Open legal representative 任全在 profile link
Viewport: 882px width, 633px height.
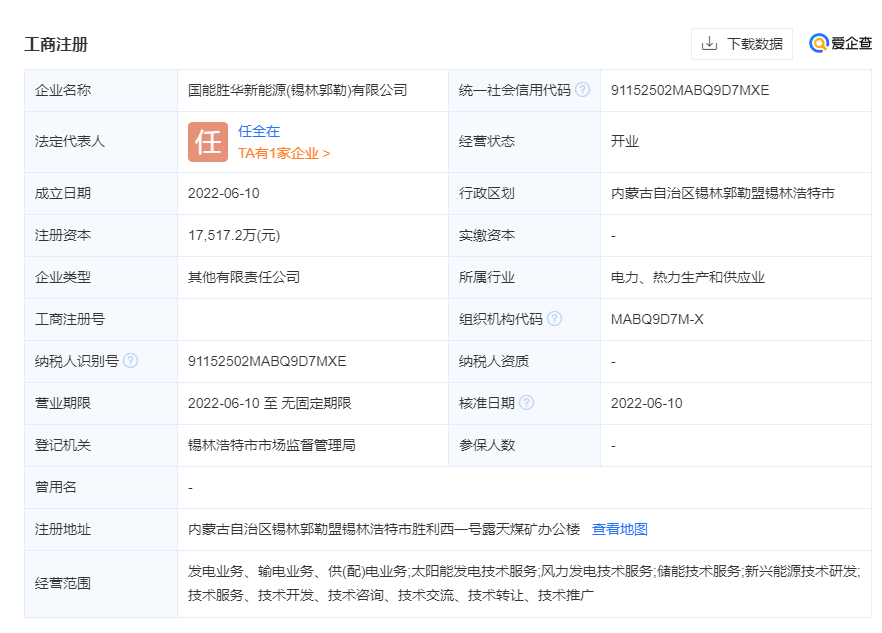(259, 131)
